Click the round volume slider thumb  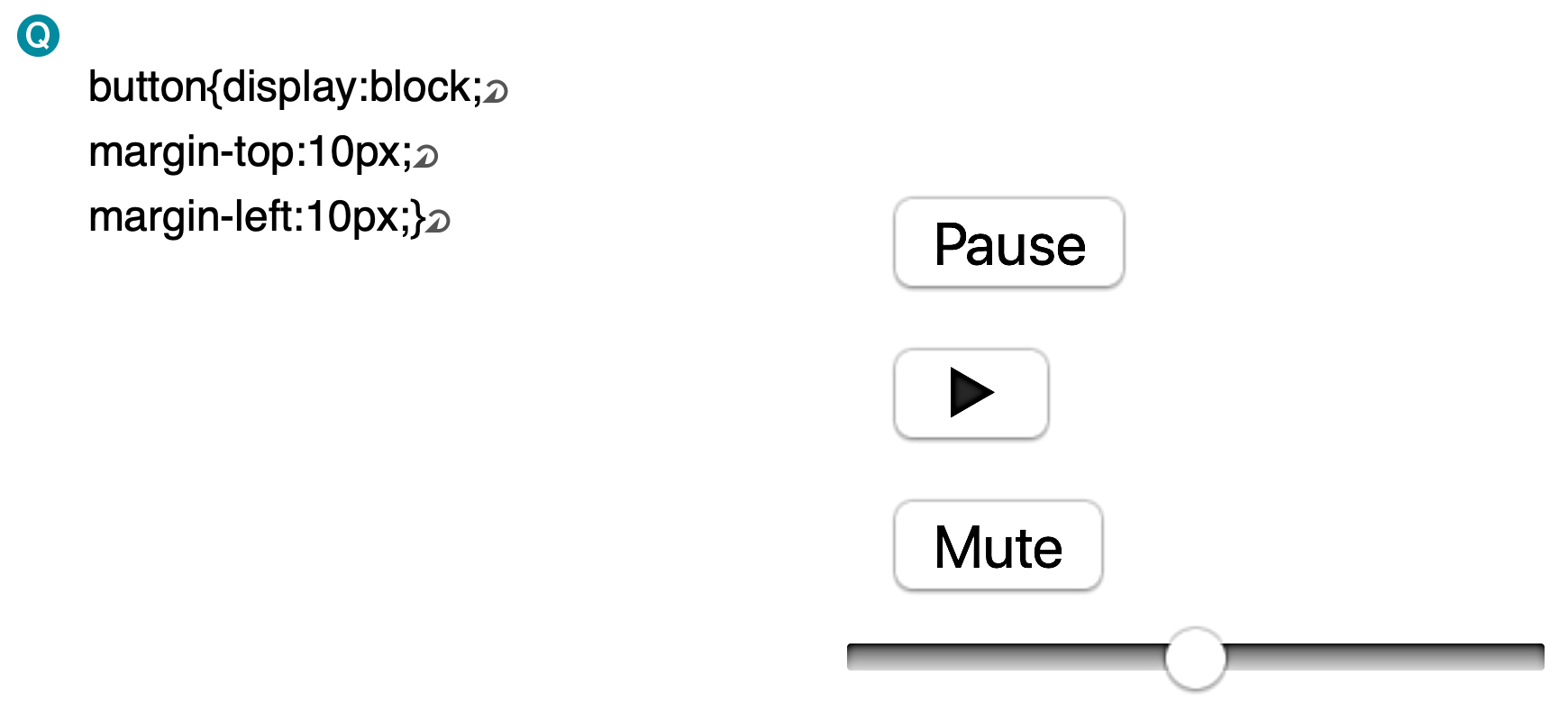click(1195, 659)
